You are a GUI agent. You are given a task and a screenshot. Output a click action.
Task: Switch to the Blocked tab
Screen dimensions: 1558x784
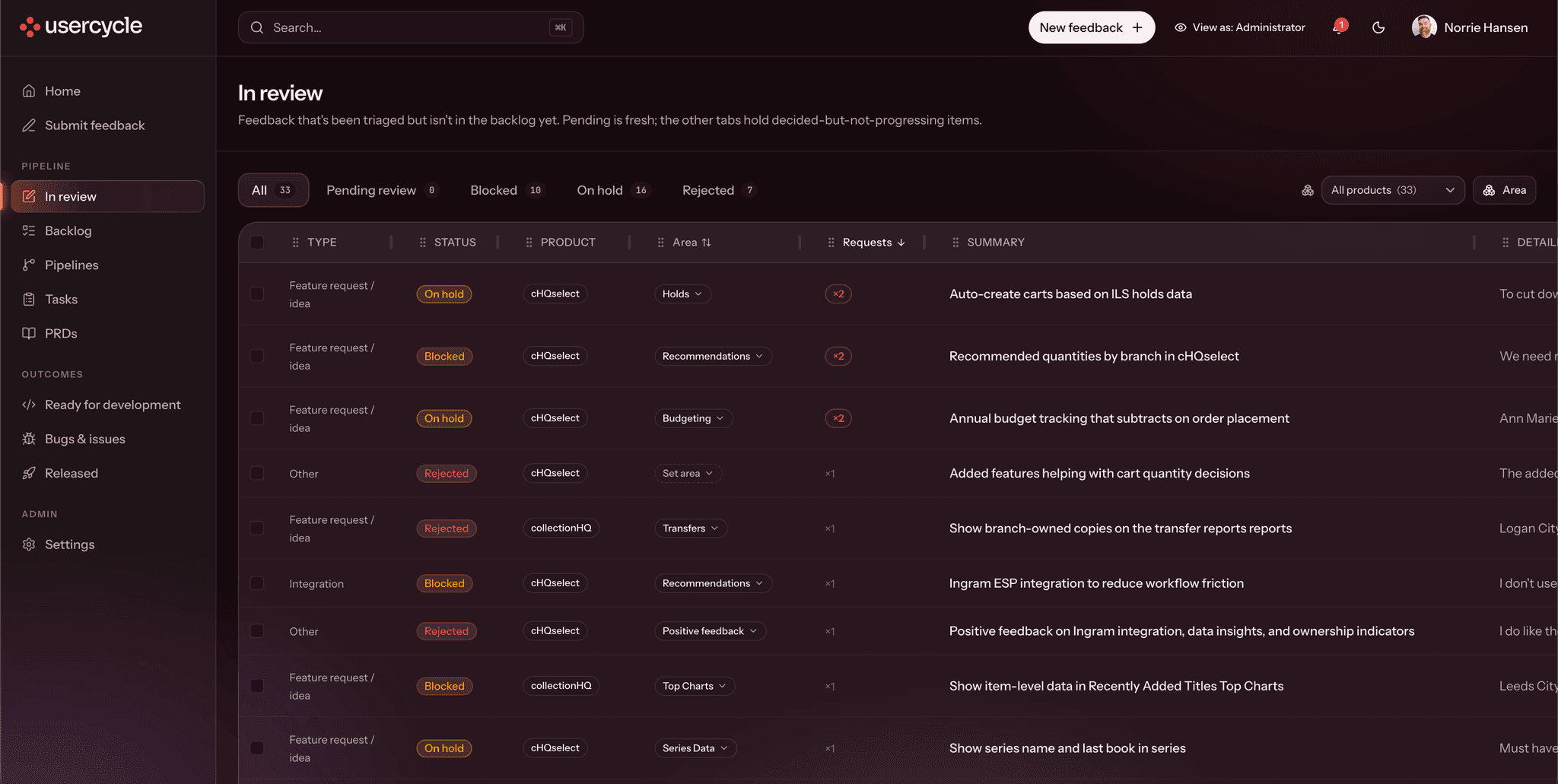[507, 190]
